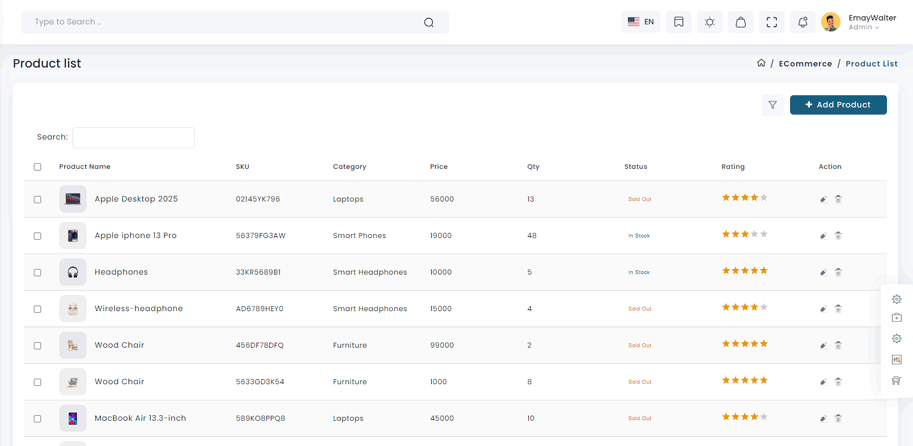Delete the Headphones product row
The width and height of the screenshot is (913, 446).
coord(838,272)
